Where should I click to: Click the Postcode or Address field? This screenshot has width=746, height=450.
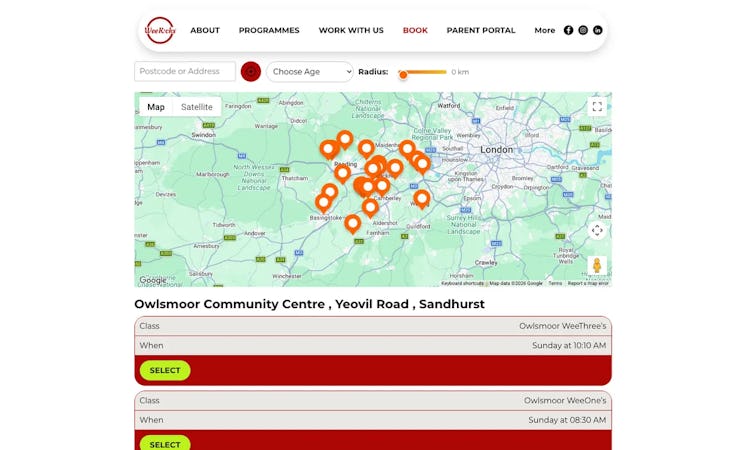pos(185,71)
